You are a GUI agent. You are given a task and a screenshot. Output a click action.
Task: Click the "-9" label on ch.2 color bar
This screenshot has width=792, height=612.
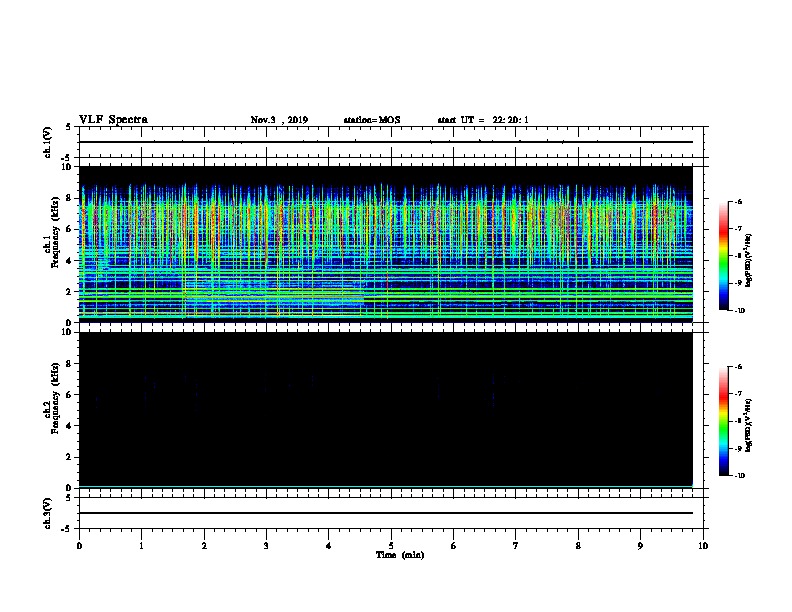click(x=738, y=448)
